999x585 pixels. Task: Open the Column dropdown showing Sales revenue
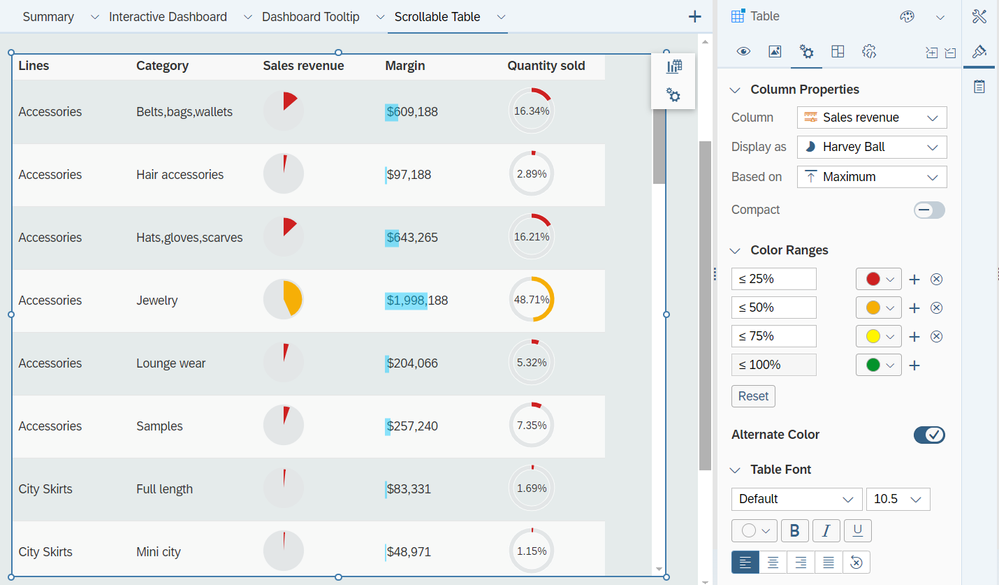pyautogui.click(x=872, y=117)
